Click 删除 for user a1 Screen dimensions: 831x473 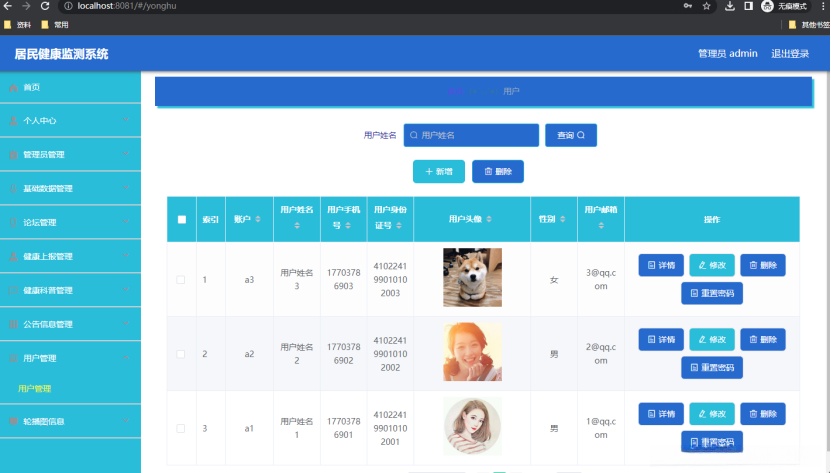[x=763, y=414]
